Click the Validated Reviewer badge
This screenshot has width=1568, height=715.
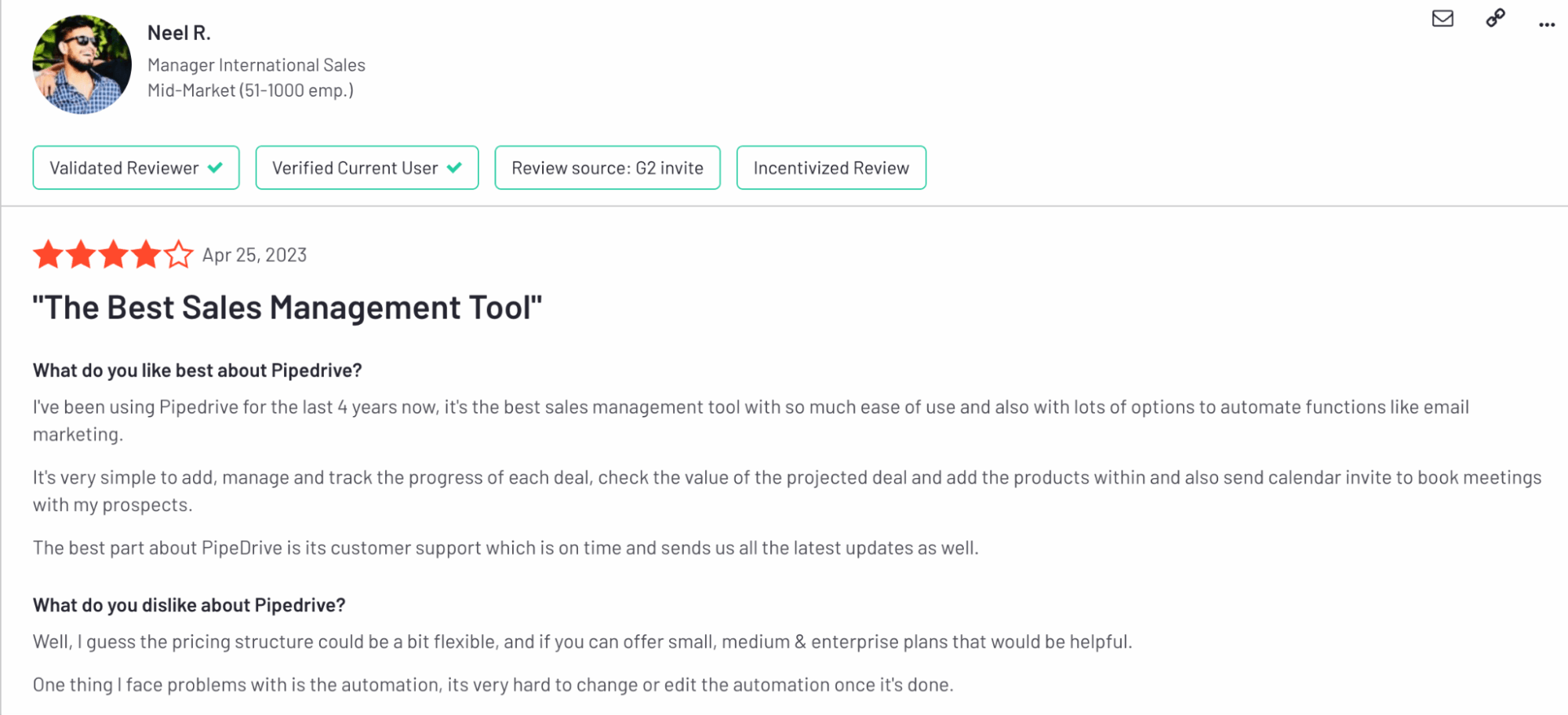136,167
